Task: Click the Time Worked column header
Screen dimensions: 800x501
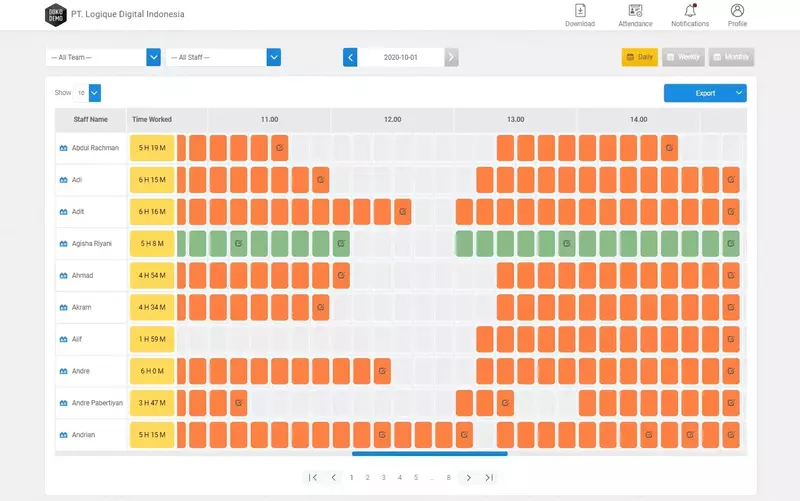Action: [x=152, y=119]
